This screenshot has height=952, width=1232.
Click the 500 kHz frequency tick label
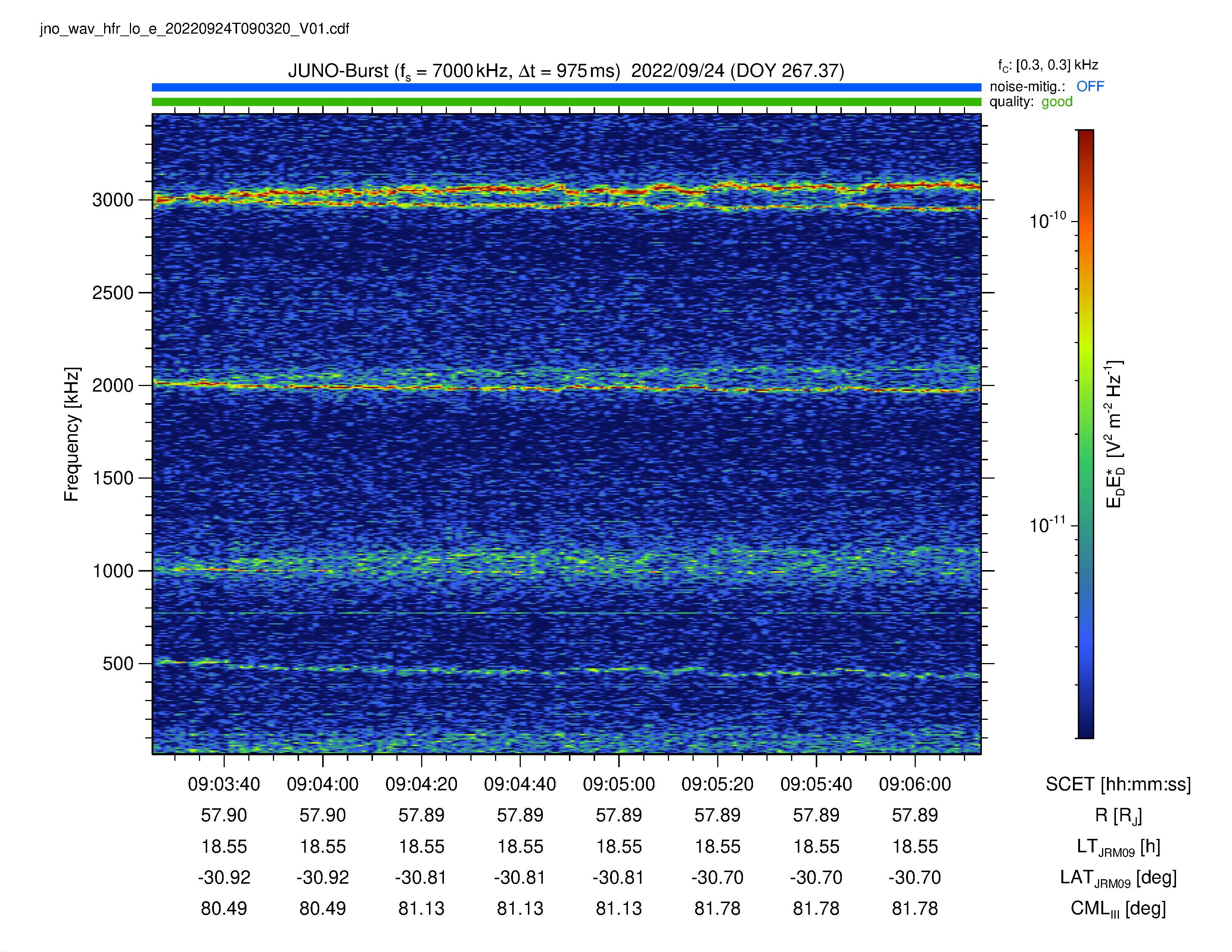(x=118, y=663)
